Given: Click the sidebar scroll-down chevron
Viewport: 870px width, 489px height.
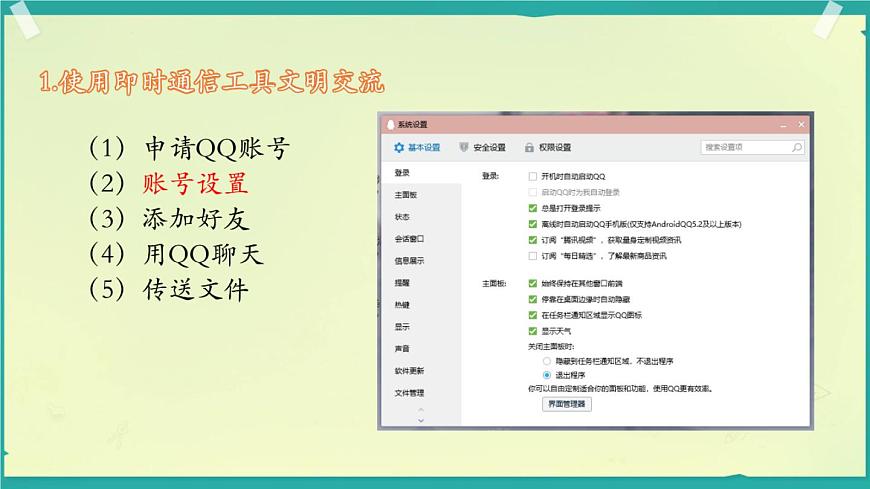Looking at the screenshot, I should pyautogui.click(x=421, y=421).
